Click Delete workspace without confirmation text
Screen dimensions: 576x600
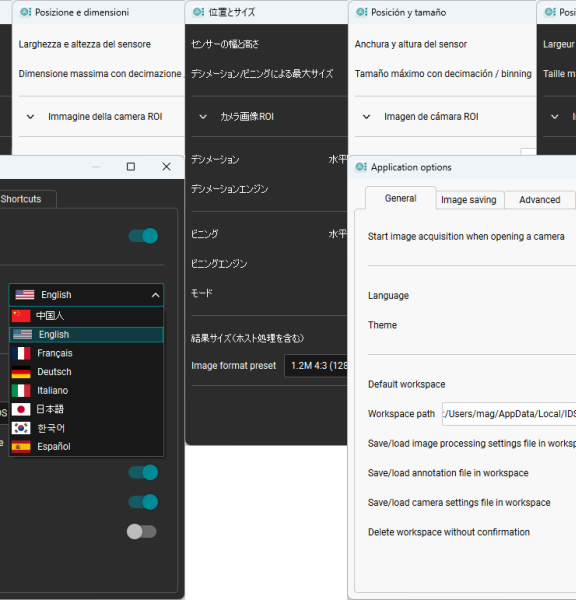(x=449, y=532)
